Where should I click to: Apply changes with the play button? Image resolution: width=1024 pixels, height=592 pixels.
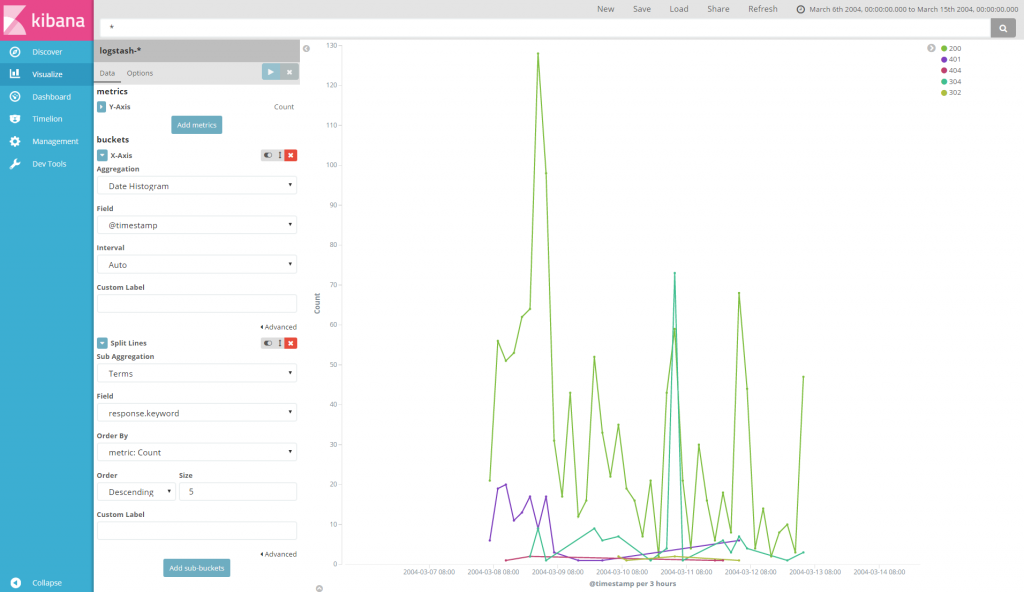pyautogui.click(x=270, y=72)
